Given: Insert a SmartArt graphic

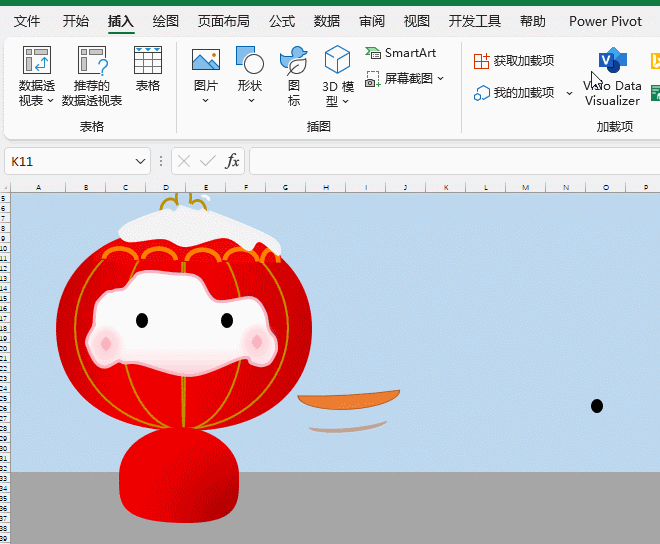Looking at the screenshot, I should point(400,53).
